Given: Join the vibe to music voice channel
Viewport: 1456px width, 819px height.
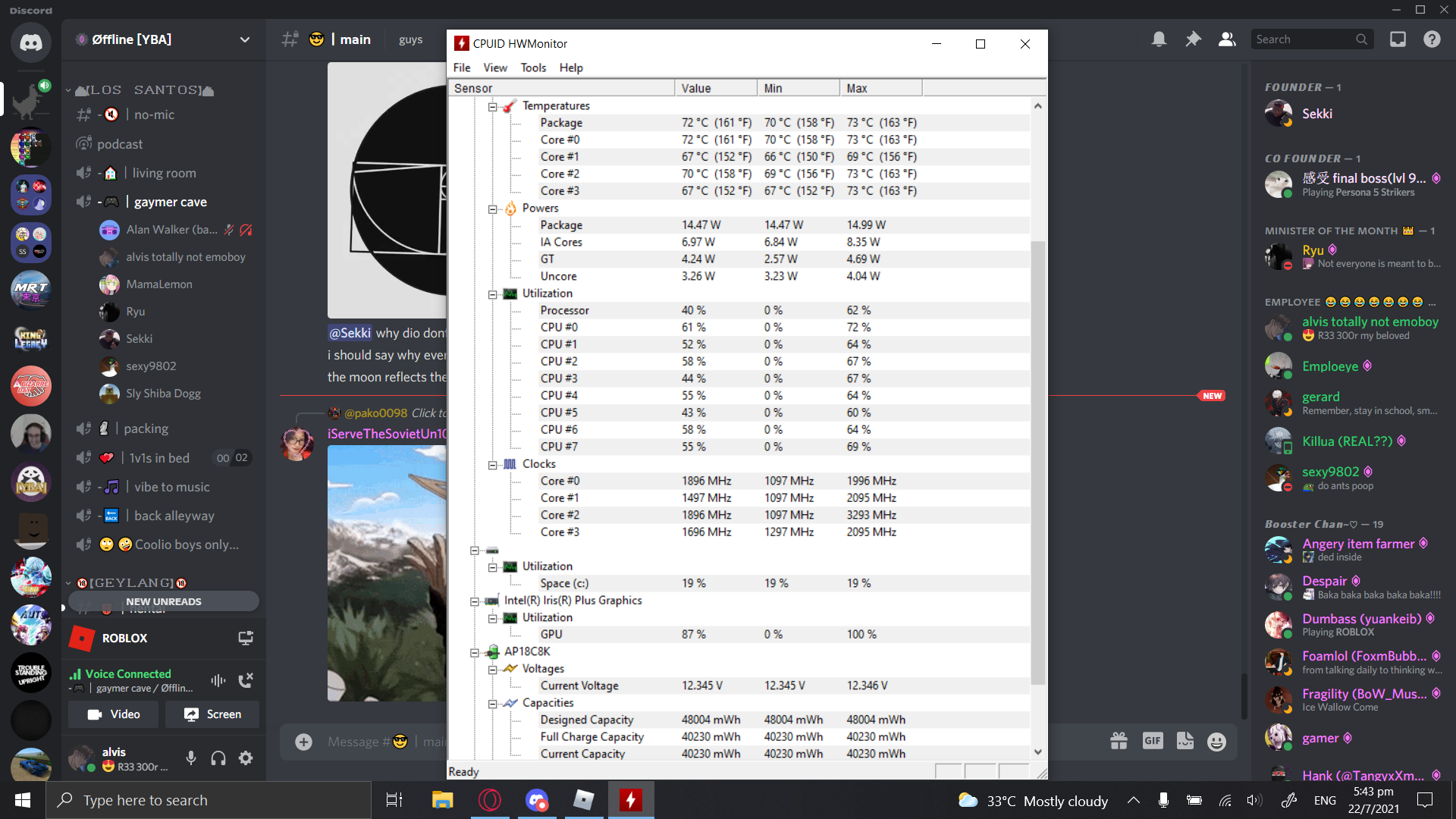Looking at the screenshot, I should (163, 487).
